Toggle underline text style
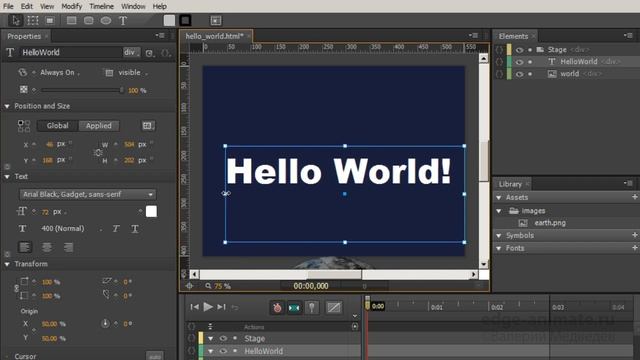 (x=135, y=229)
